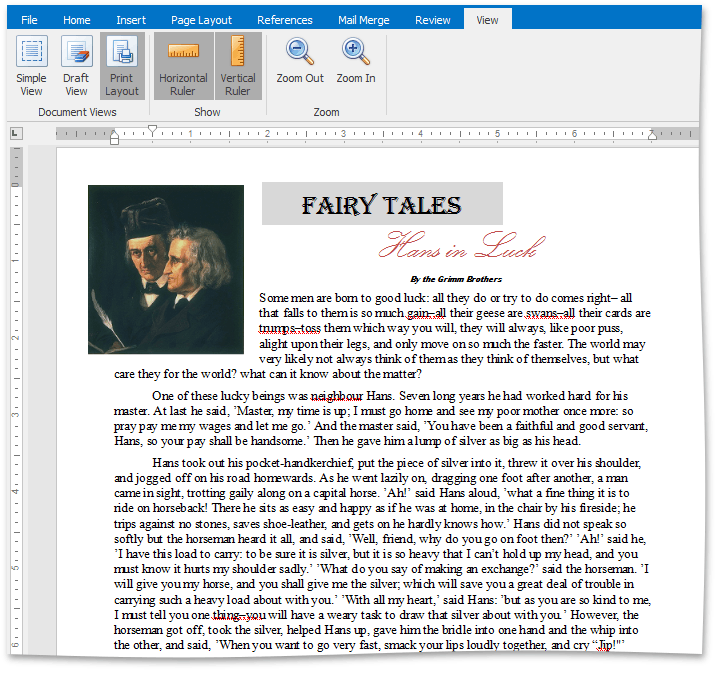Screen dimensions: 719x673
Task: Switch to the Home tab
Action: pyautogui.click(x=77, y=20)
